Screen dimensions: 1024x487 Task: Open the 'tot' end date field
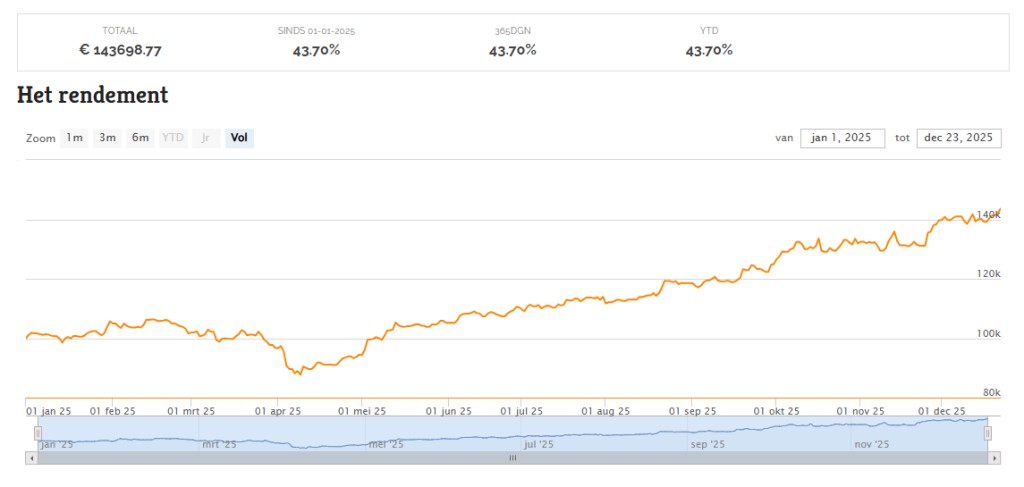click(959, 138)
